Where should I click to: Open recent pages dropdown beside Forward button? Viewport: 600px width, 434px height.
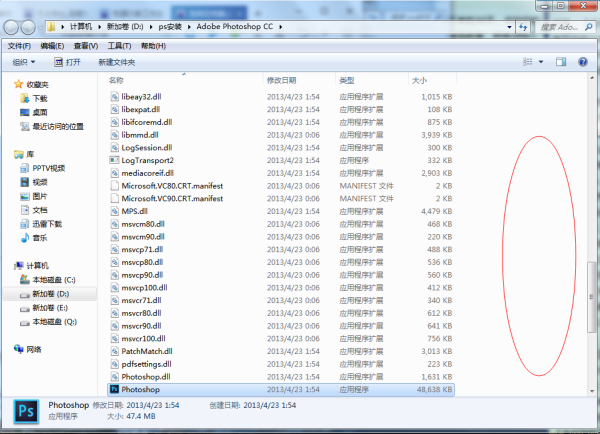tap(40, 28)
